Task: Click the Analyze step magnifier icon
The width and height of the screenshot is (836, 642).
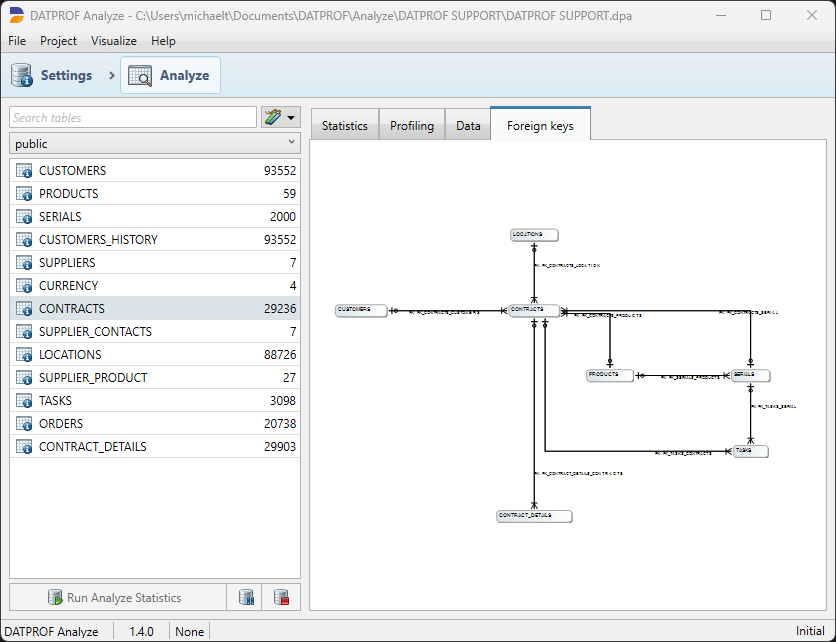Action: click(x=140, y=75)
